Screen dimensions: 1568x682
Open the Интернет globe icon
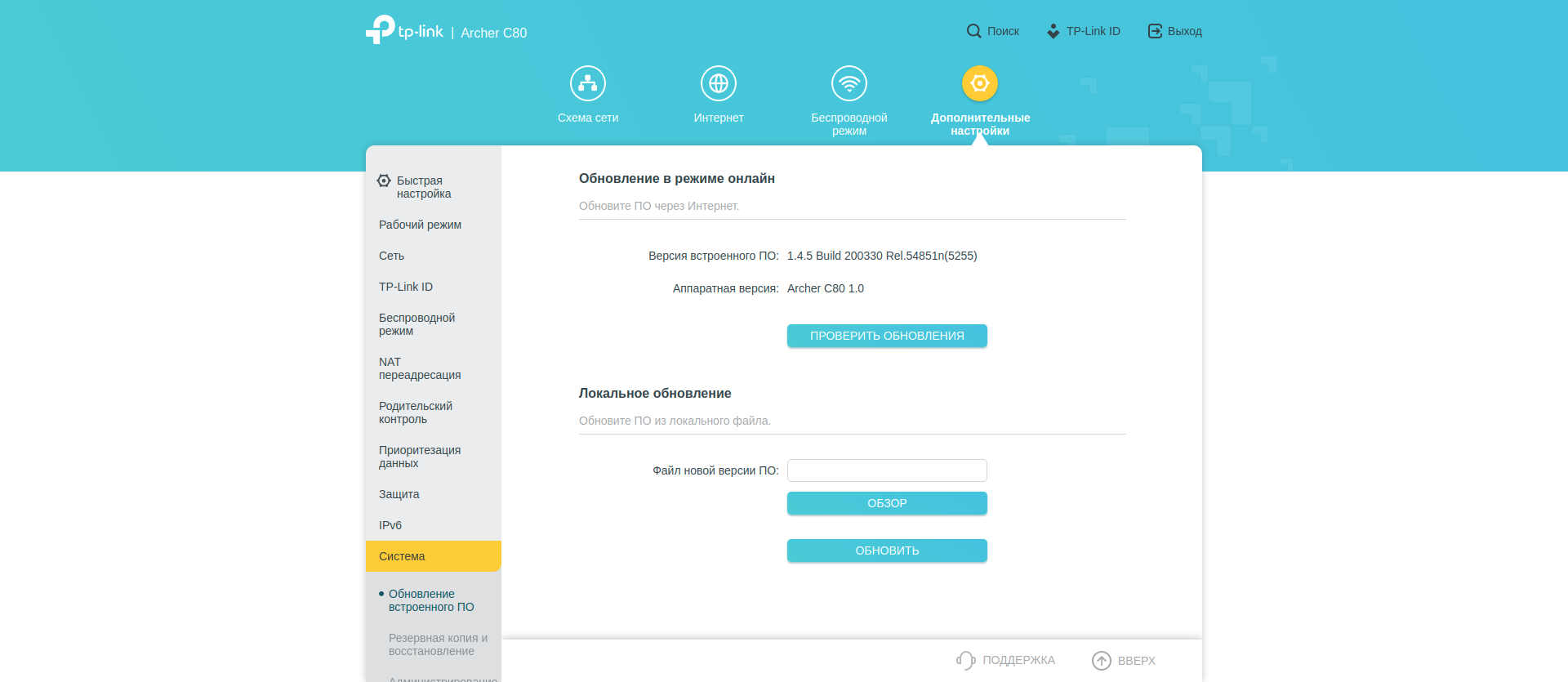coord(718,83)
